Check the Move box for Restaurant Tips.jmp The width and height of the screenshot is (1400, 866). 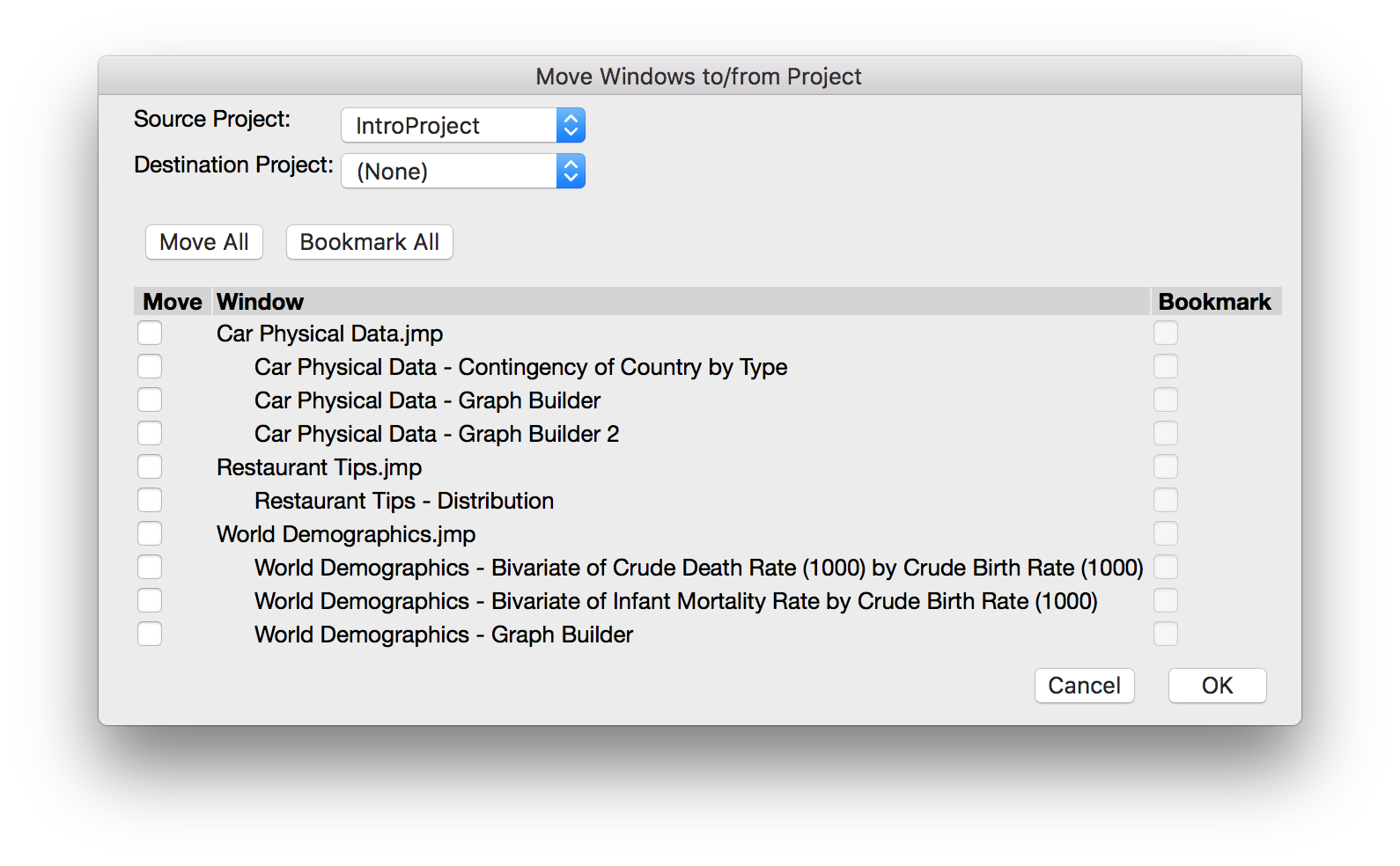click(150, 466)
